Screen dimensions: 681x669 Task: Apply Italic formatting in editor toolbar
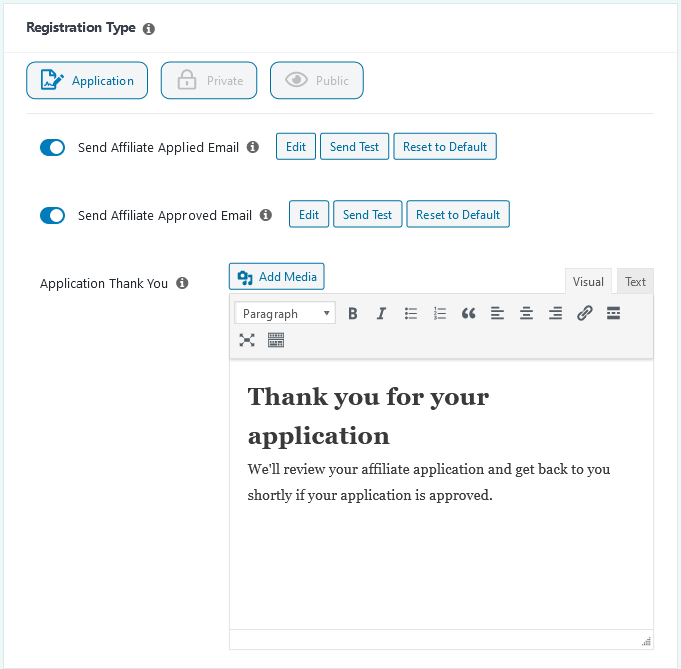[381, 313]
